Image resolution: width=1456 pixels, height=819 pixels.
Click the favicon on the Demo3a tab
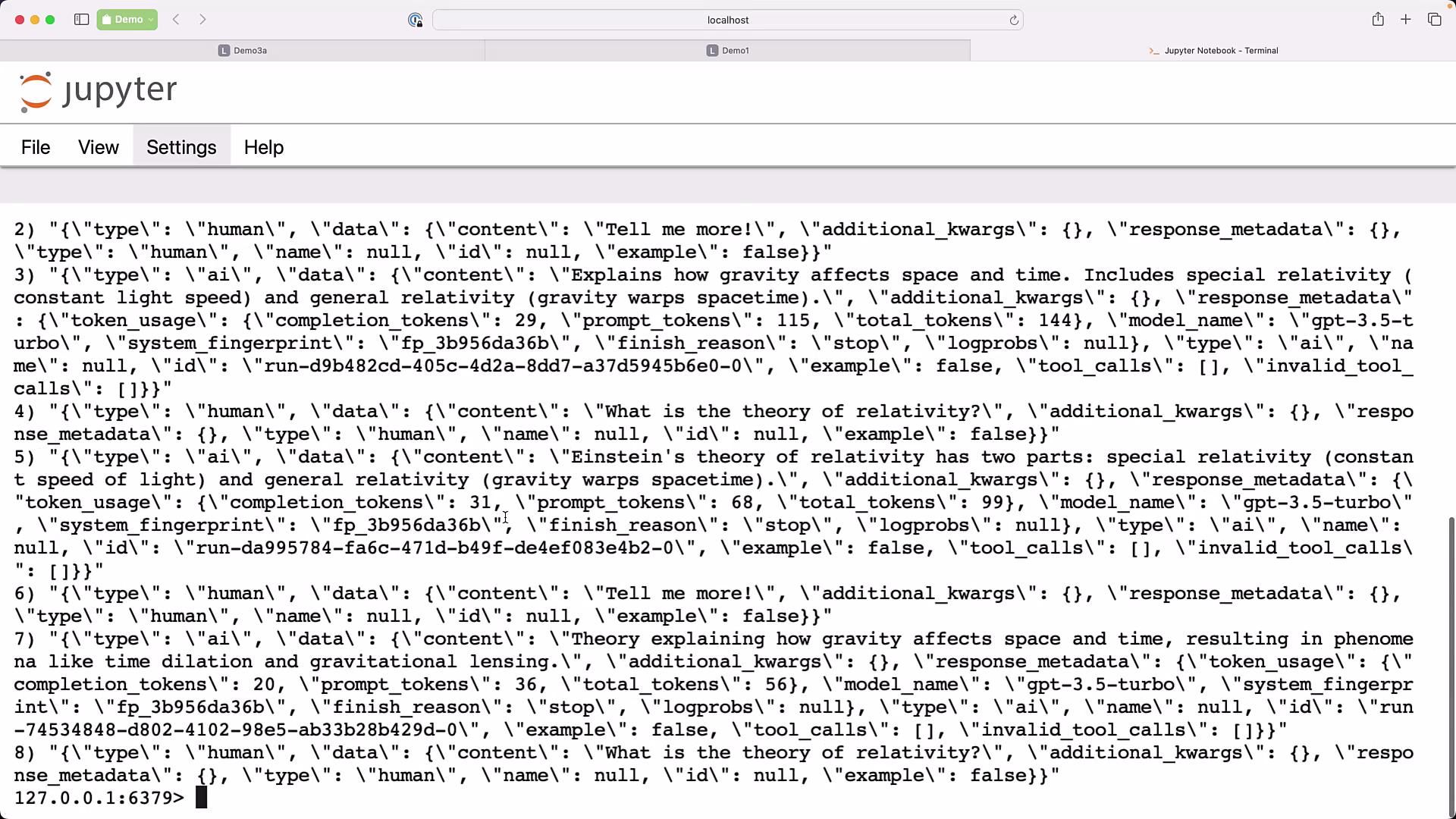click(x=224, y=50)
